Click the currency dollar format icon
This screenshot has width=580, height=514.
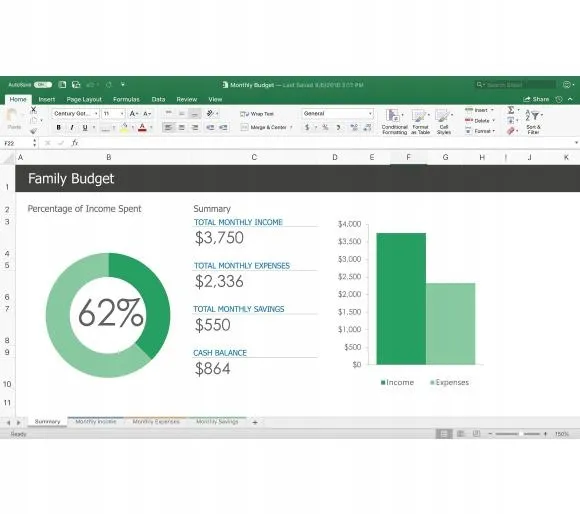[307, 128]
